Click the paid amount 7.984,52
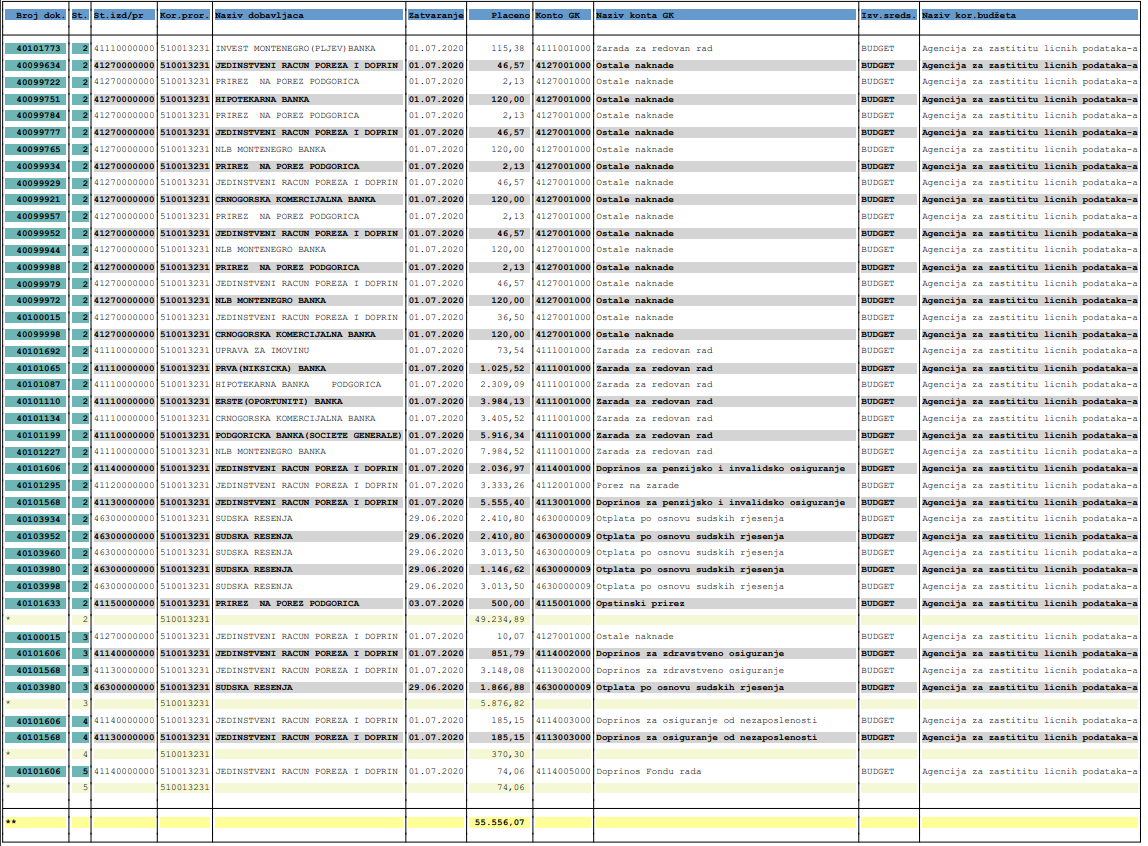The height and width of the screenshot is (846, 1148). tap(502, 452)
